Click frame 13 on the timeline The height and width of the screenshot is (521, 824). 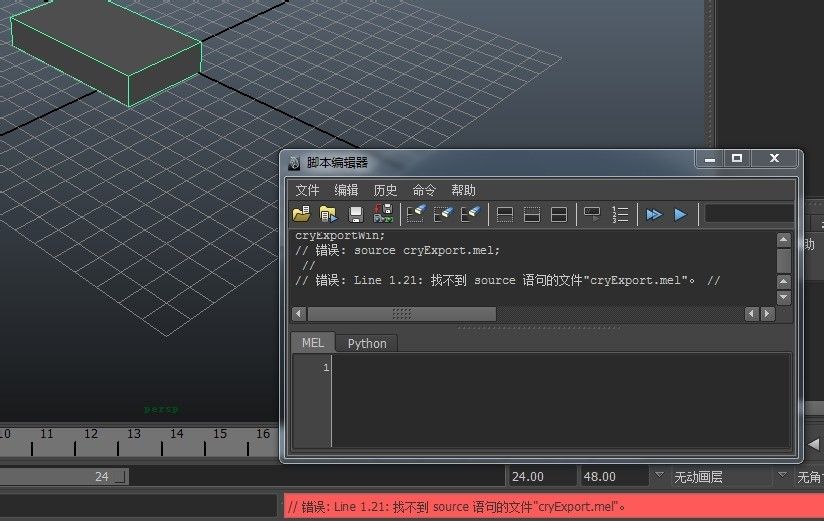coord(133,434)
